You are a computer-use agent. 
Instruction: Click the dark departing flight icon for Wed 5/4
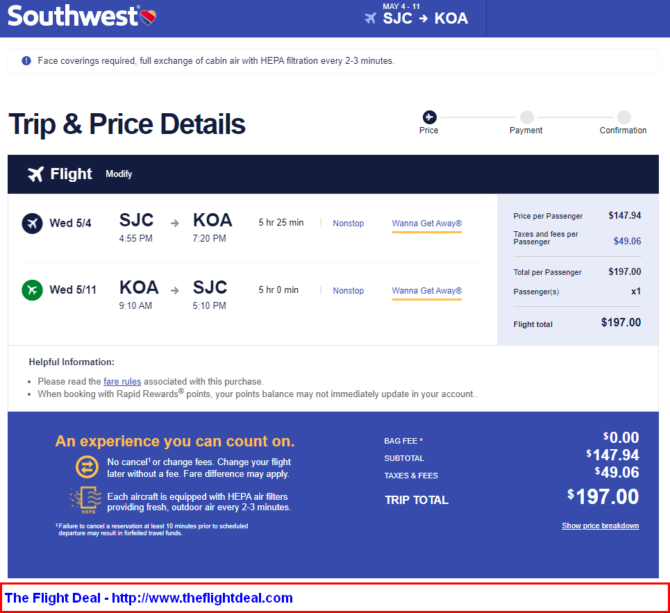[x=32, y=223]
